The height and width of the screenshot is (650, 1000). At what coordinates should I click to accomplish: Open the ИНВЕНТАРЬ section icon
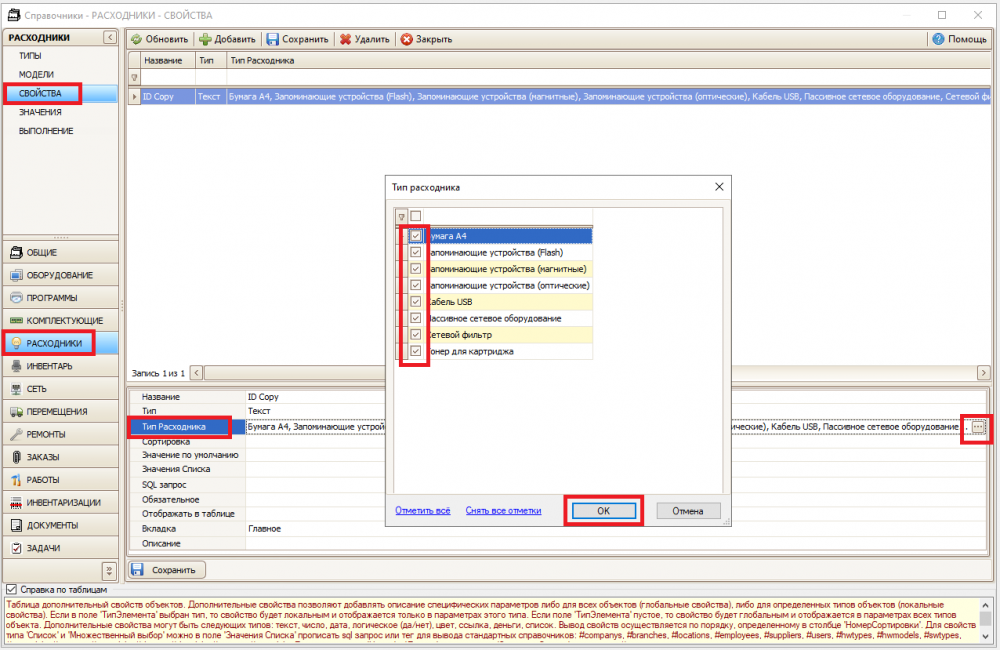tap(17, 366)
